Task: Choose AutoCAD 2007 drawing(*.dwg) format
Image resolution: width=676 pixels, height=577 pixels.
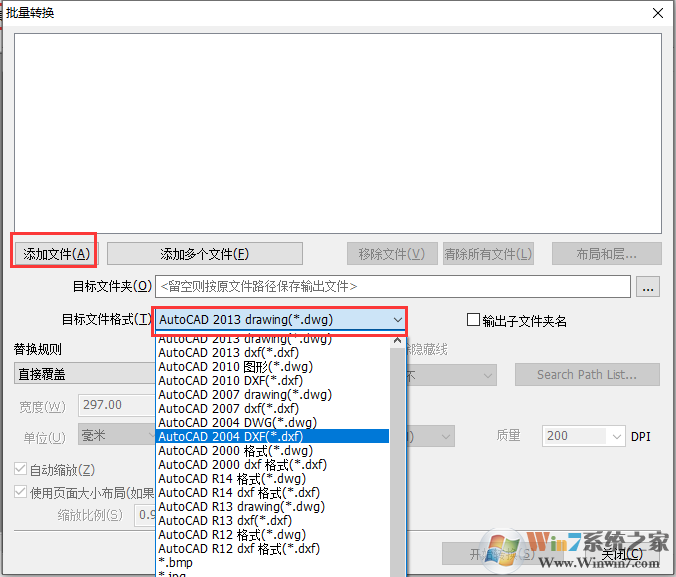Action: (x=272, y=395)
